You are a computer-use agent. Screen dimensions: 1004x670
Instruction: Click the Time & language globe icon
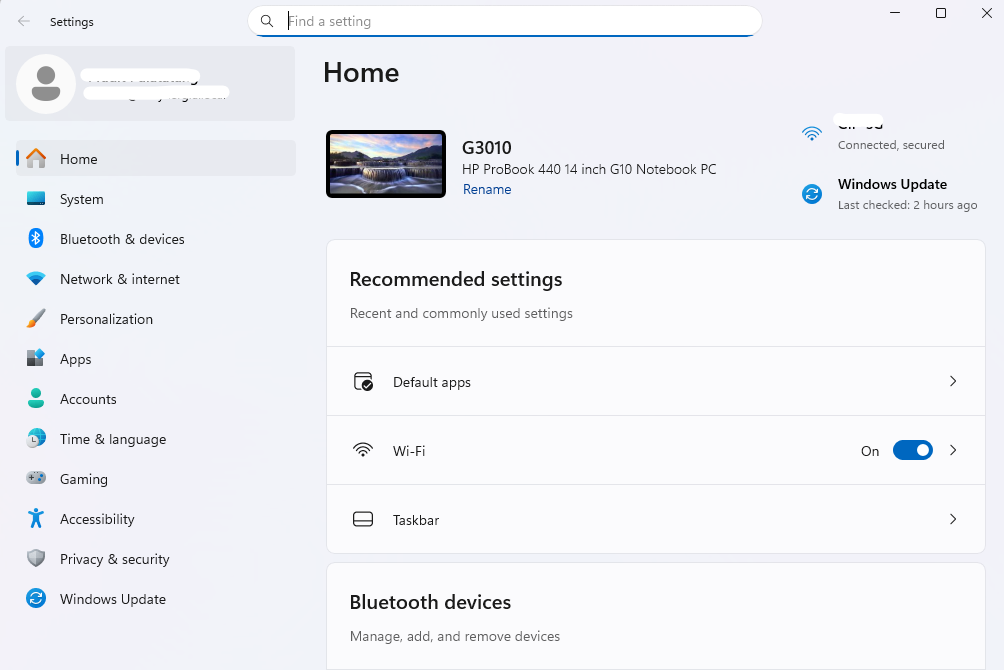[x=36, y=439]
